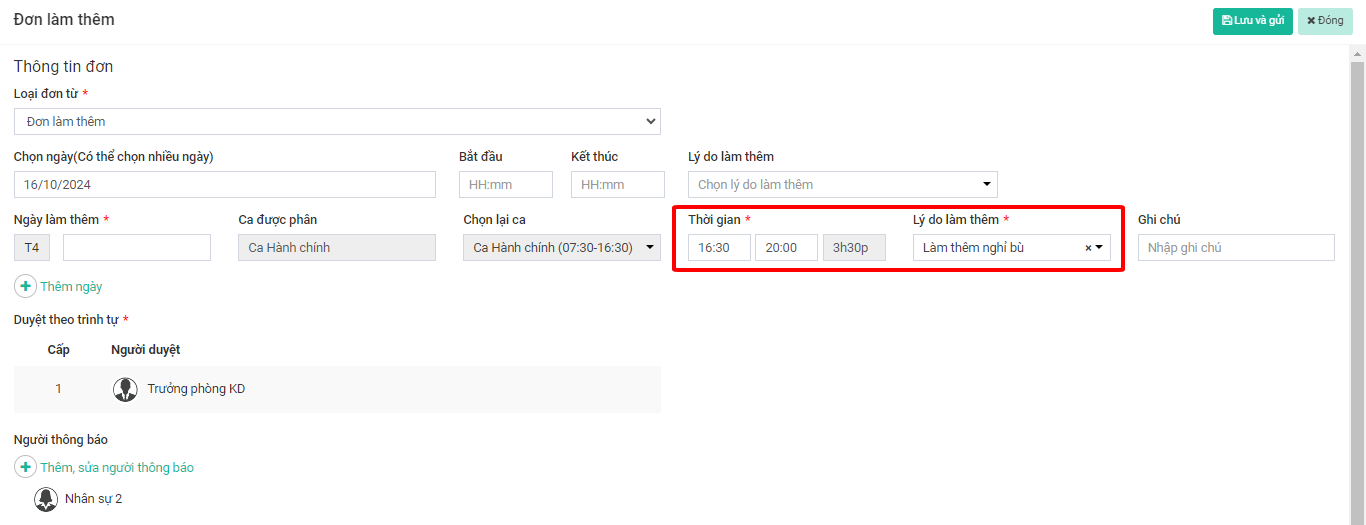Expand the Làm thêm nghỉ bù reason dropdown arrow
The image size is (1366, 525).
point(1099,248)
